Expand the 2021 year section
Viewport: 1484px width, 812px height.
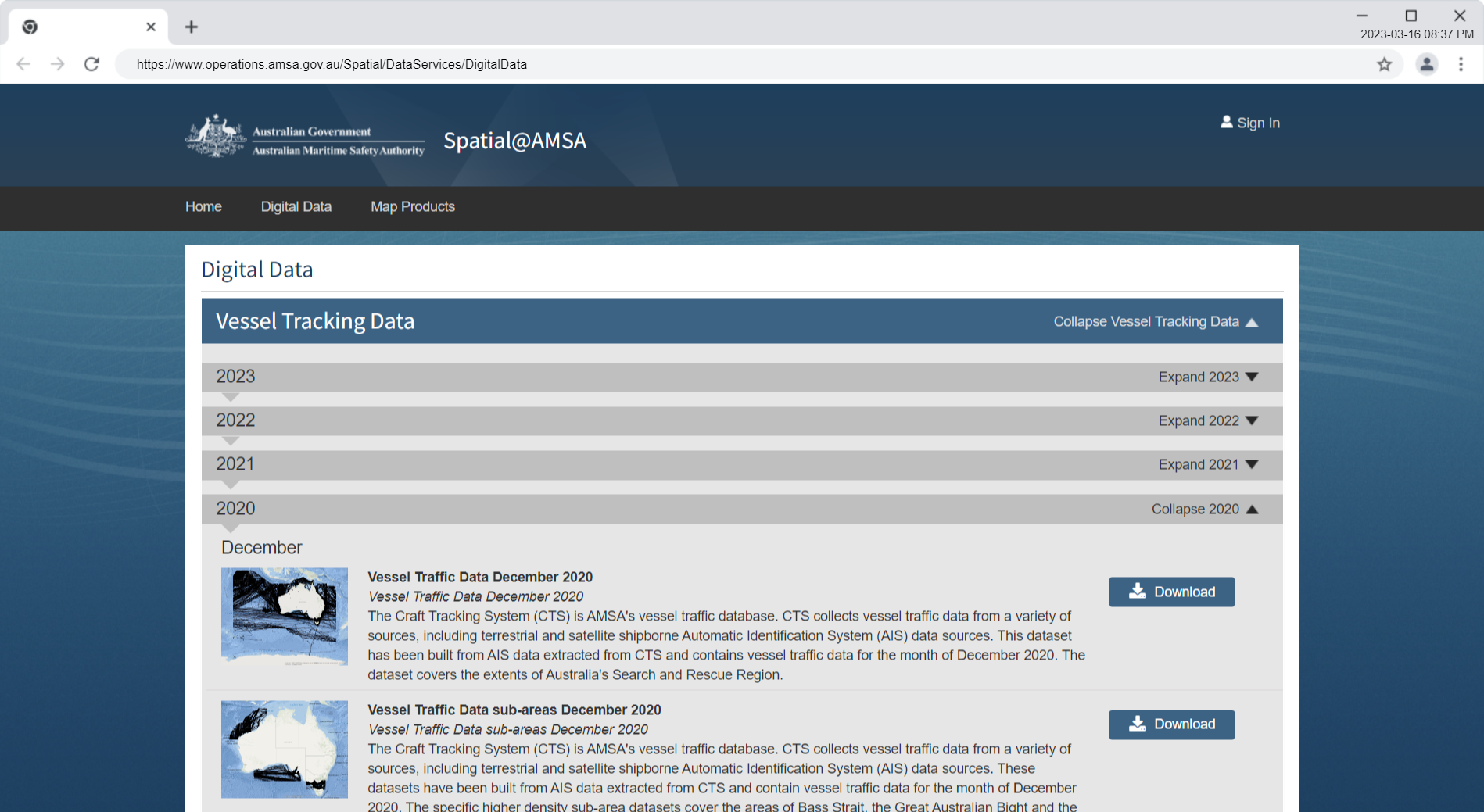click(x=1208, y=464)
